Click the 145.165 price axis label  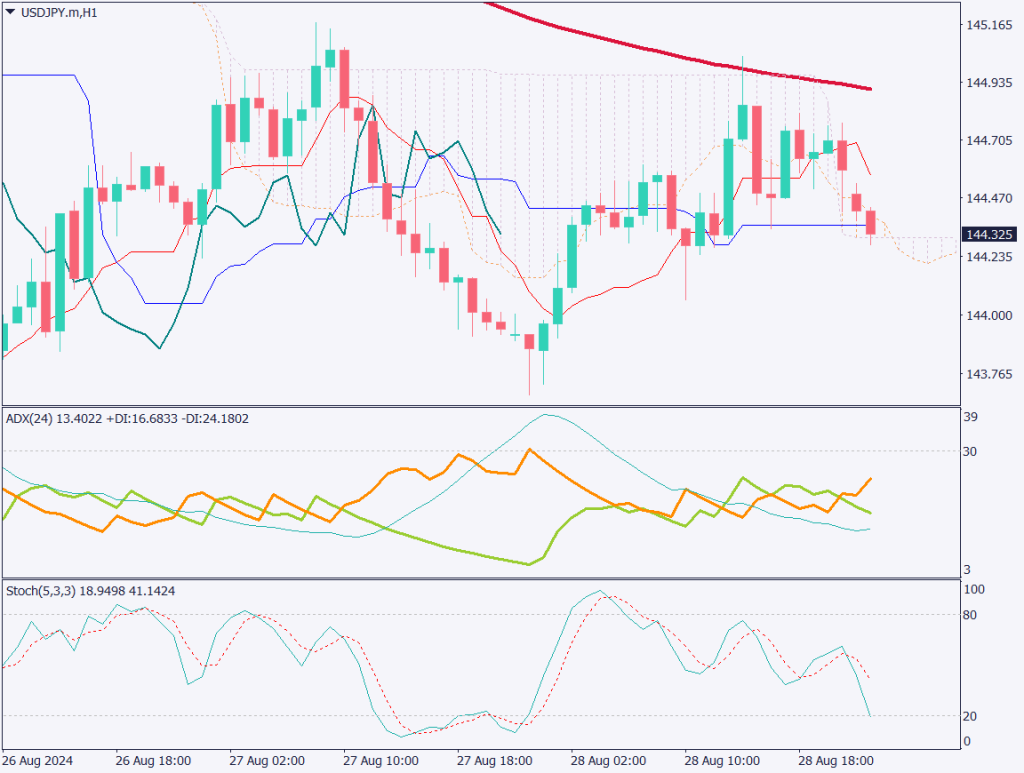tap(988, 25)
